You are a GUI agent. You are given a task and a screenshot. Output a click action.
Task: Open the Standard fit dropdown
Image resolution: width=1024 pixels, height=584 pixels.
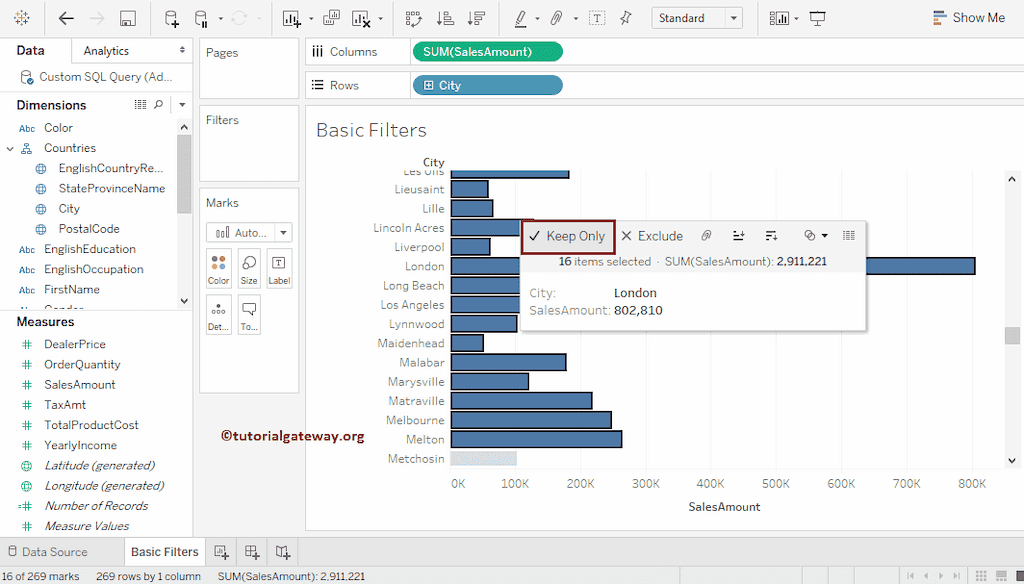click(x=696, y=18)
